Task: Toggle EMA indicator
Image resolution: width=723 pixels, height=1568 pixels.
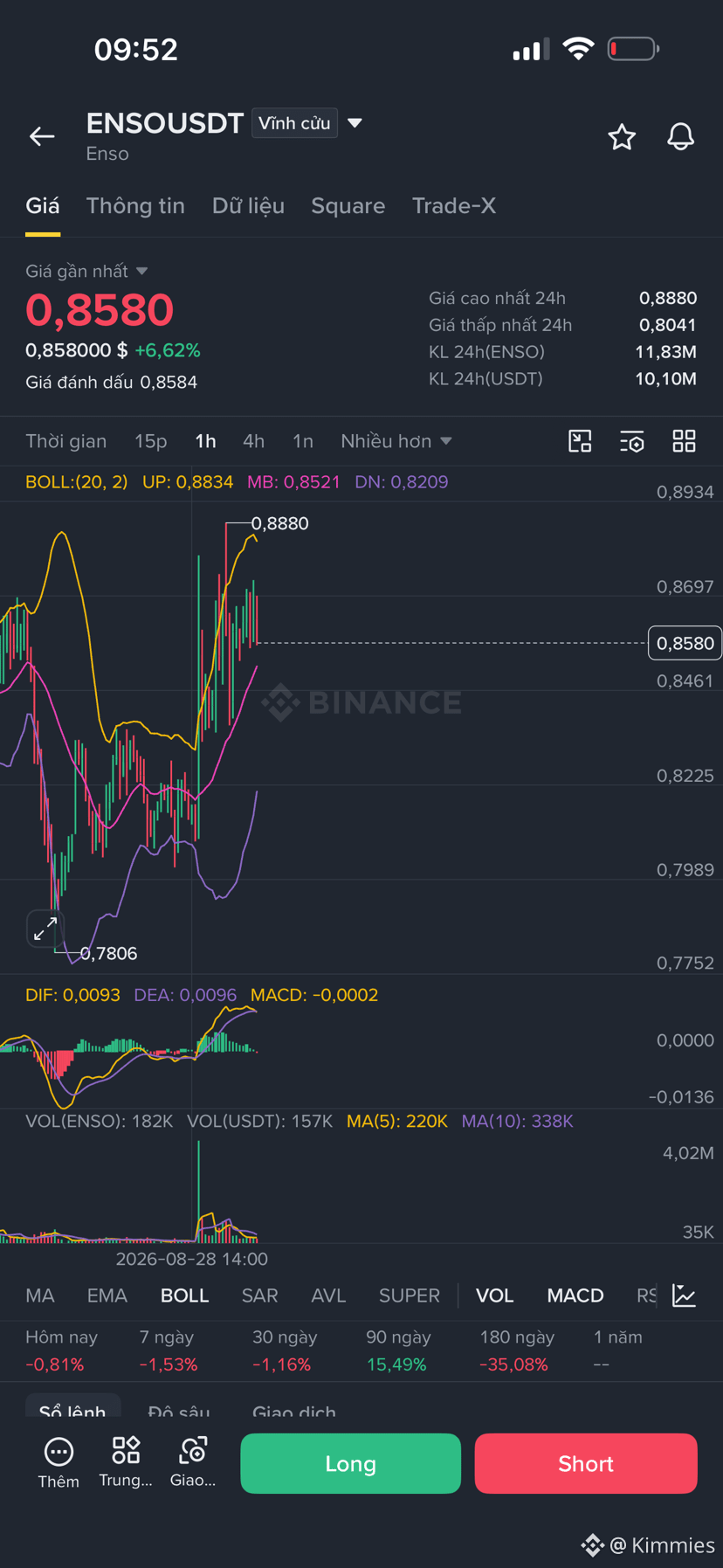Action: click(107, 1295)
